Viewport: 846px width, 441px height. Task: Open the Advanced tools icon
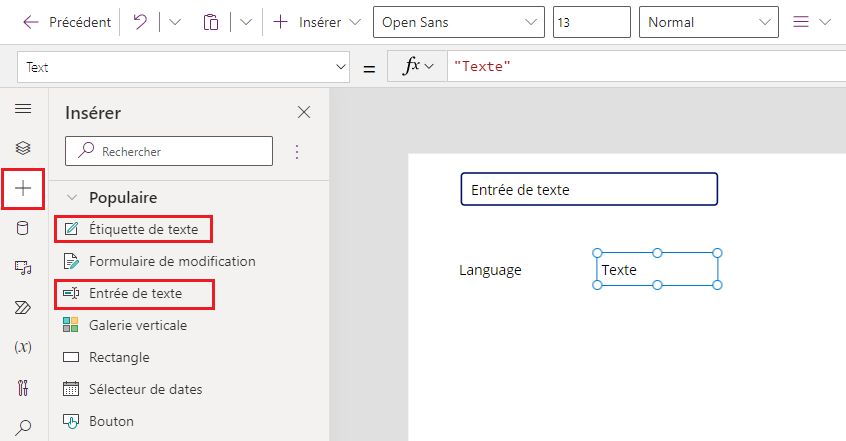pos(23,387)
